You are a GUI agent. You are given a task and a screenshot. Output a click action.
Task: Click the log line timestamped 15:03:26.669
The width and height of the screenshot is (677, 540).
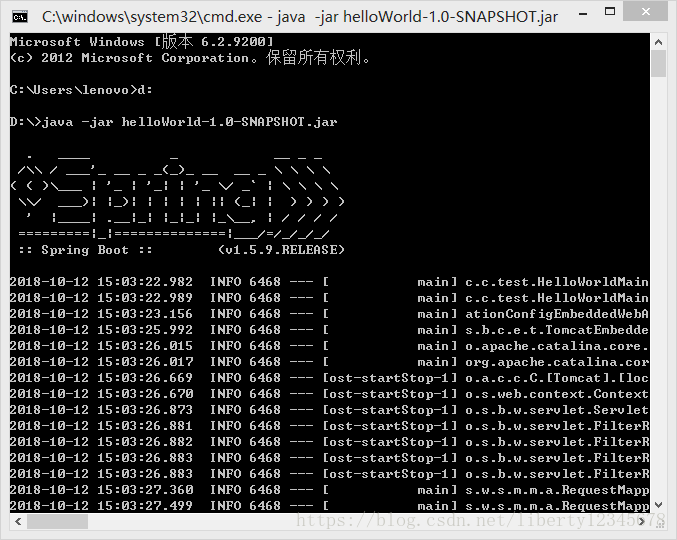click(329, 378)
